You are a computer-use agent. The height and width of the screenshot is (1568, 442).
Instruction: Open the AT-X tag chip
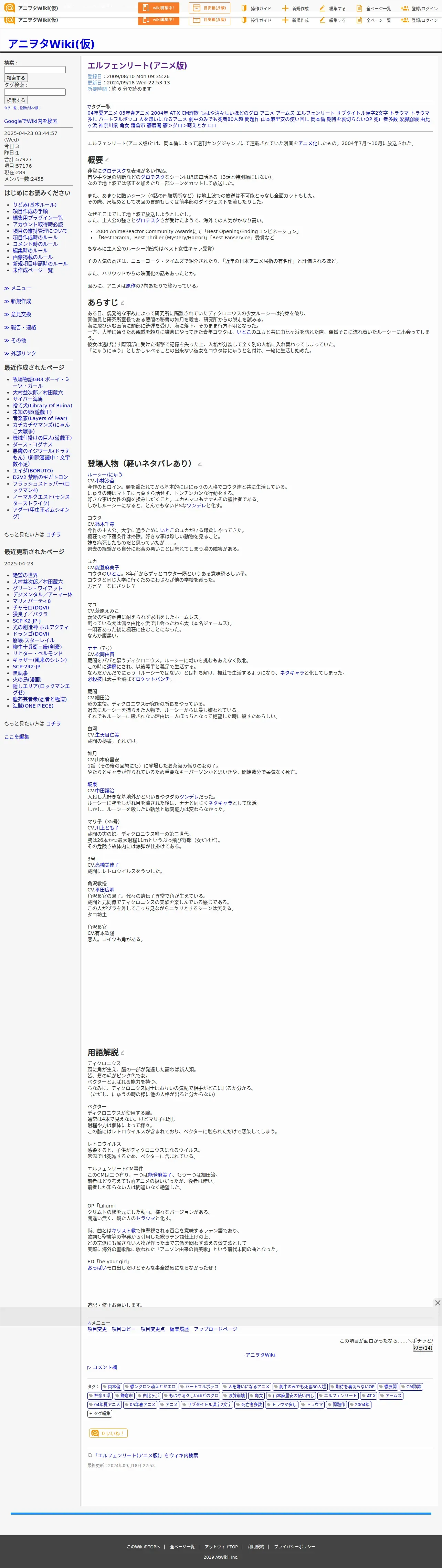pos(368,1396)
